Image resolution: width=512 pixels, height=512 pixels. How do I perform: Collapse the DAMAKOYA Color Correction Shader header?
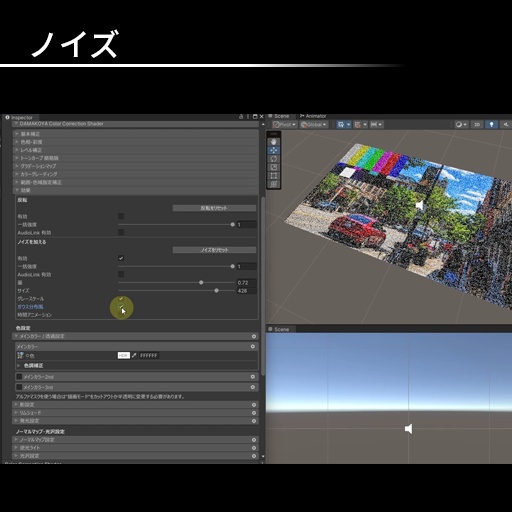click(136, 124)
